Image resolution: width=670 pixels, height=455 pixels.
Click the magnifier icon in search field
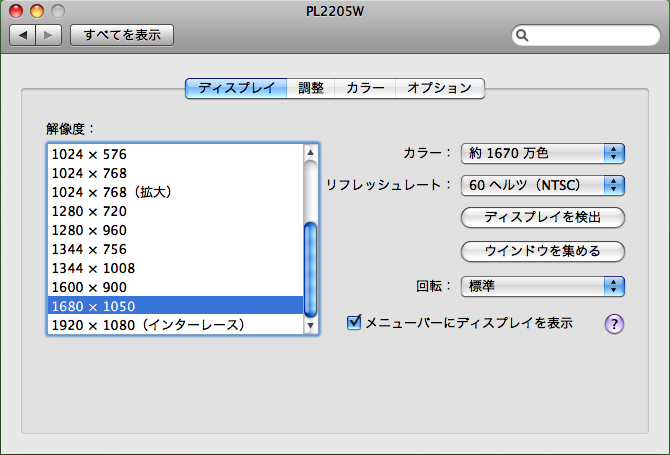(x=522, y=35)
